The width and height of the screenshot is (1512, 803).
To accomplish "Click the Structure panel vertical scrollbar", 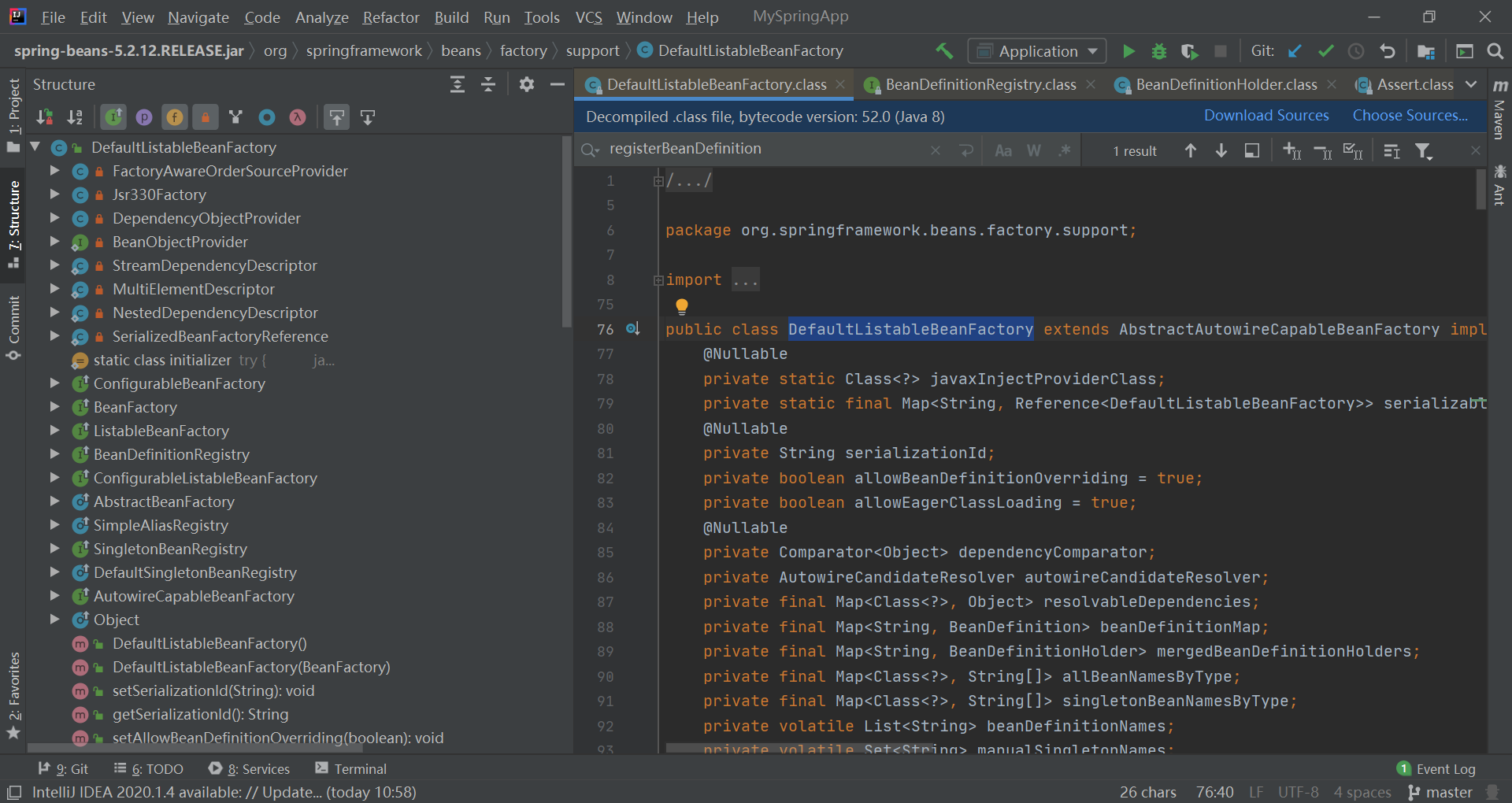I will (x=566, y=232).
